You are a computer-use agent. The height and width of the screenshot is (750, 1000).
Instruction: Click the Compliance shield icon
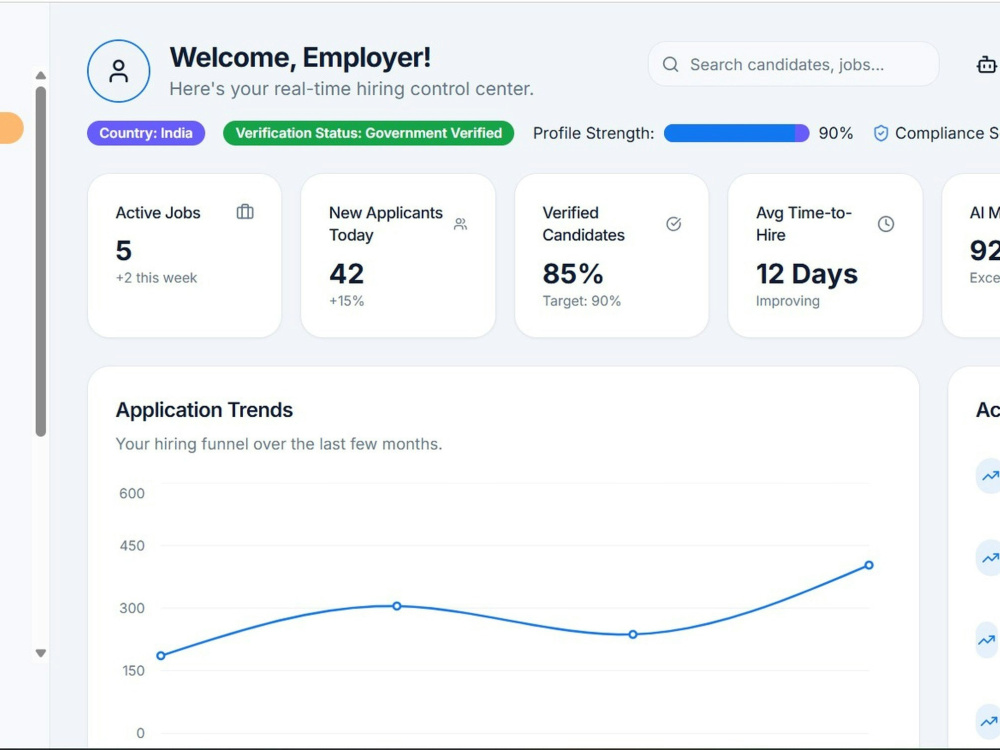coord(881,133)
